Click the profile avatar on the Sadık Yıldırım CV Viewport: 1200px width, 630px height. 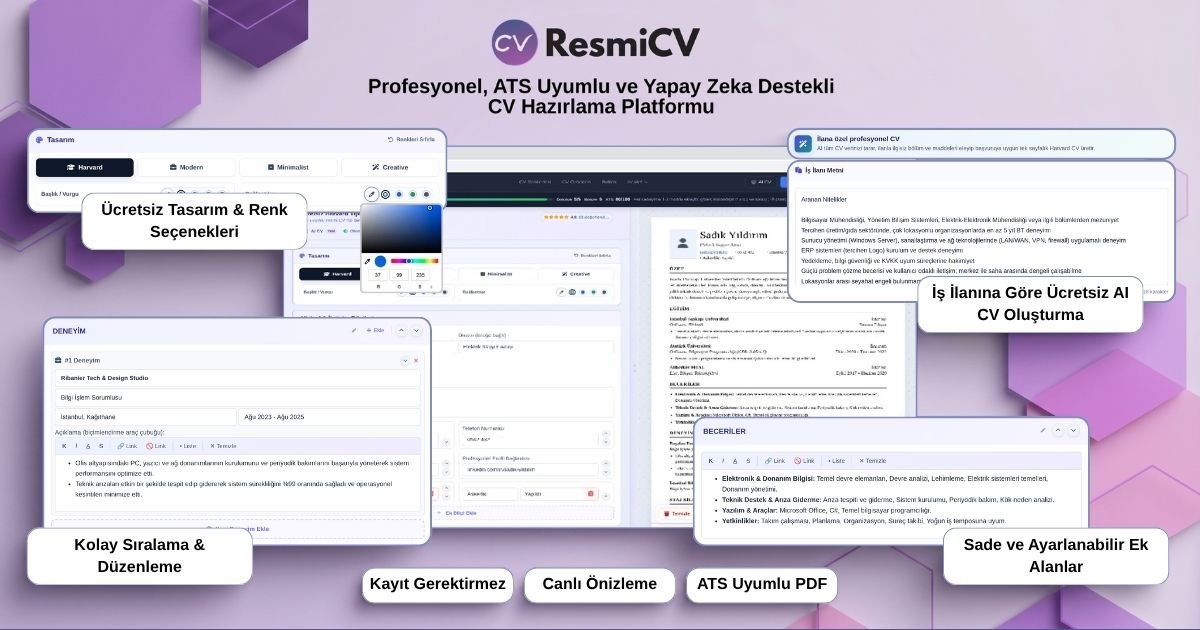(683, 241)
